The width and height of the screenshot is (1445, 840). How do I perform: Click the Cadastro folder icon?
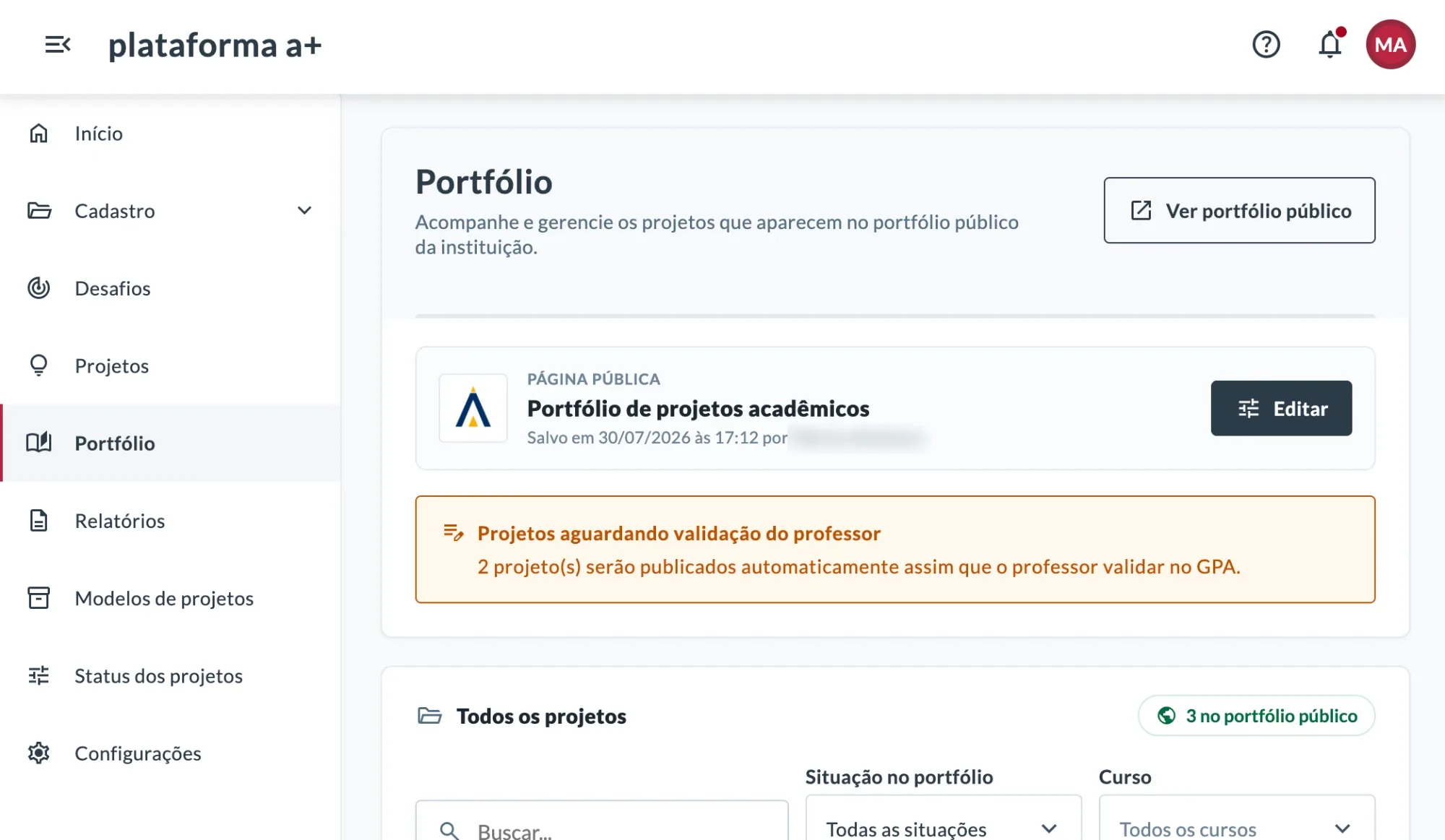pyautogui.click(x=39, y=211)
